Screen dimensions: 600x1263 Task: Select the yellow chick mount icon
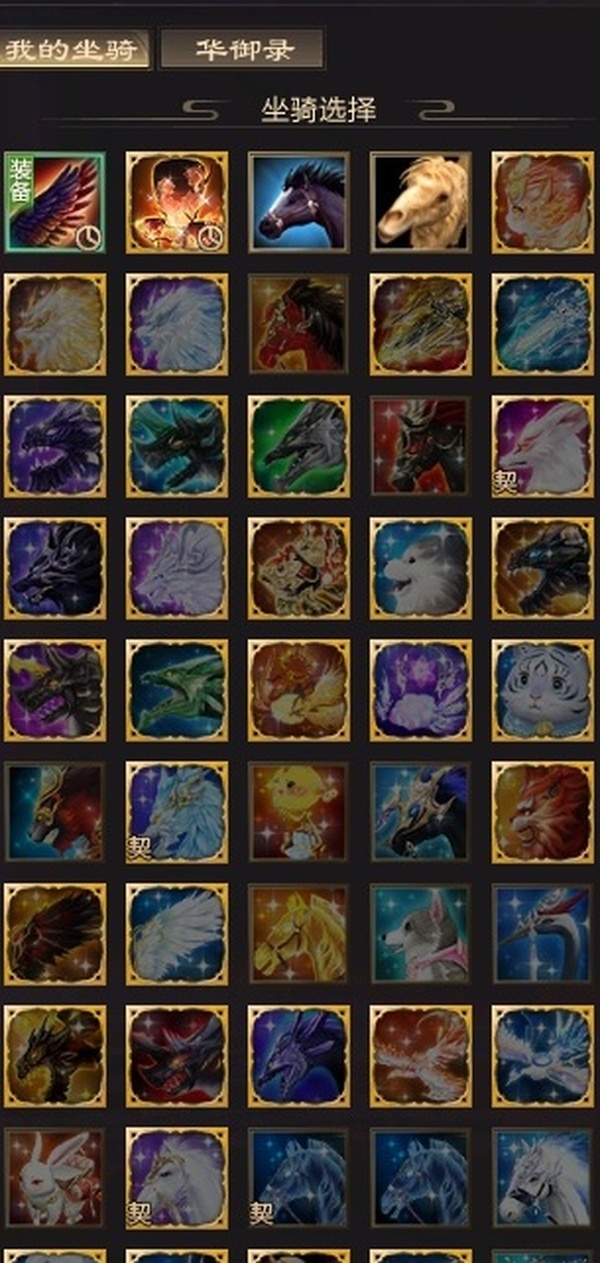point(298,812)
